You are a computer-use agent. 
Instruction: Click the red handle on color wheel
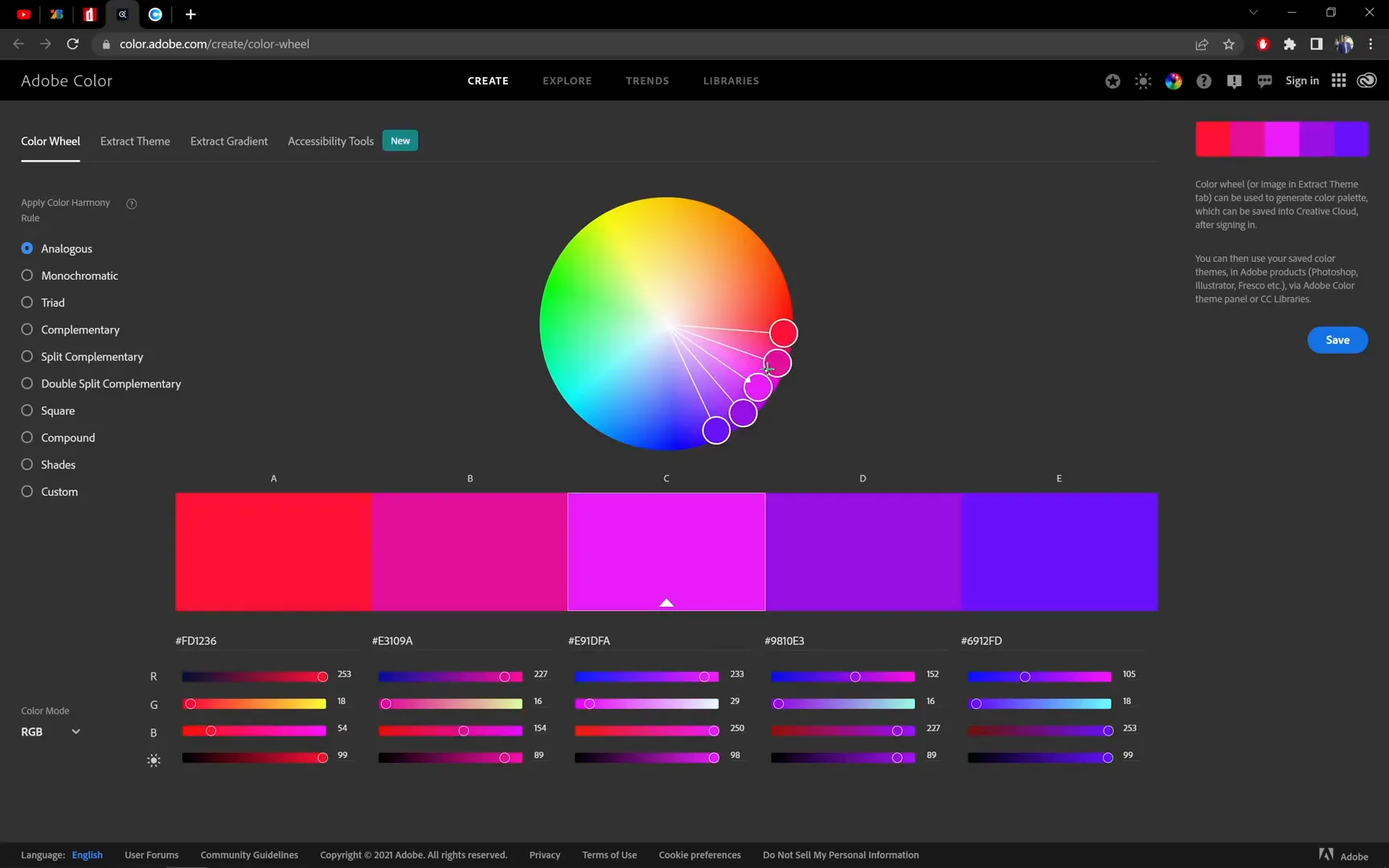point(784,333)
